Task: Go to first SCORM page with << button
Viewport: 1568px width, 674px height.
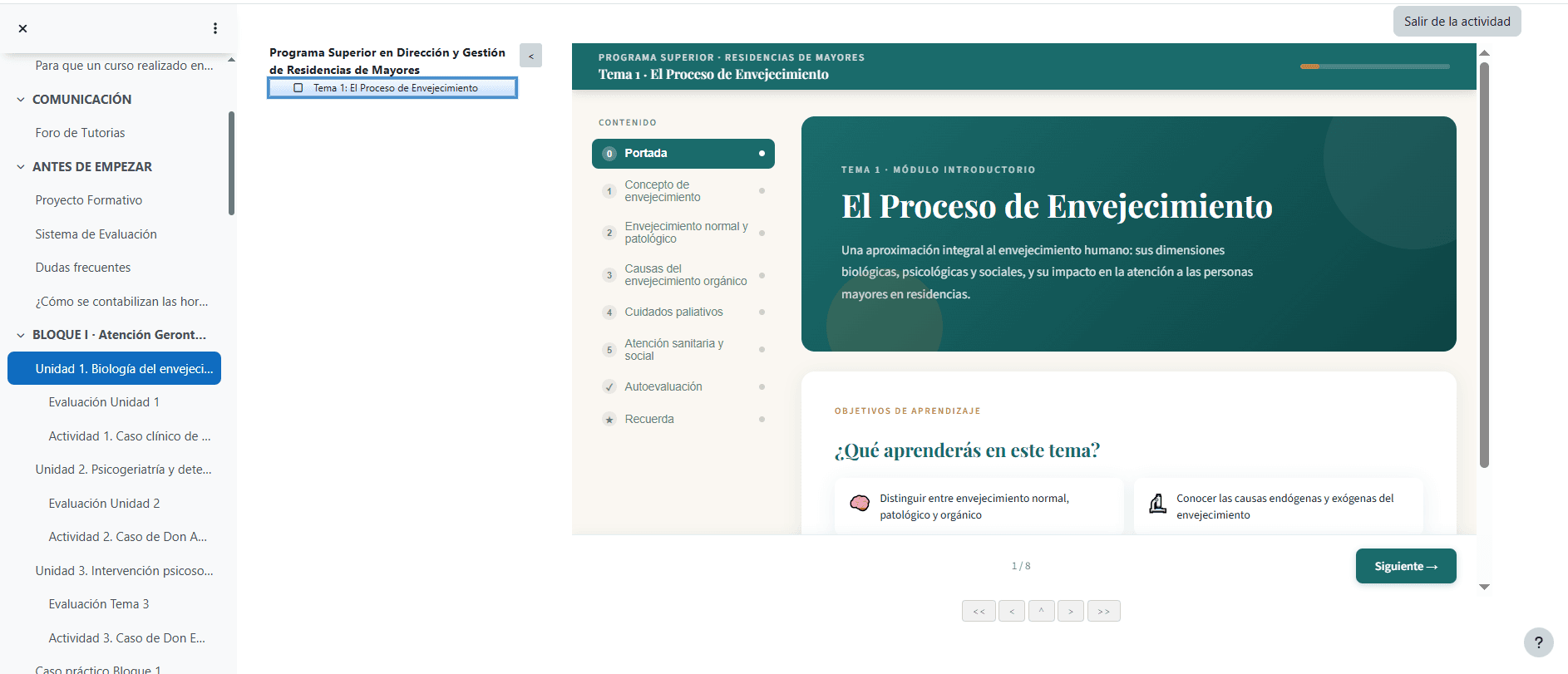Action: point(979,611)
